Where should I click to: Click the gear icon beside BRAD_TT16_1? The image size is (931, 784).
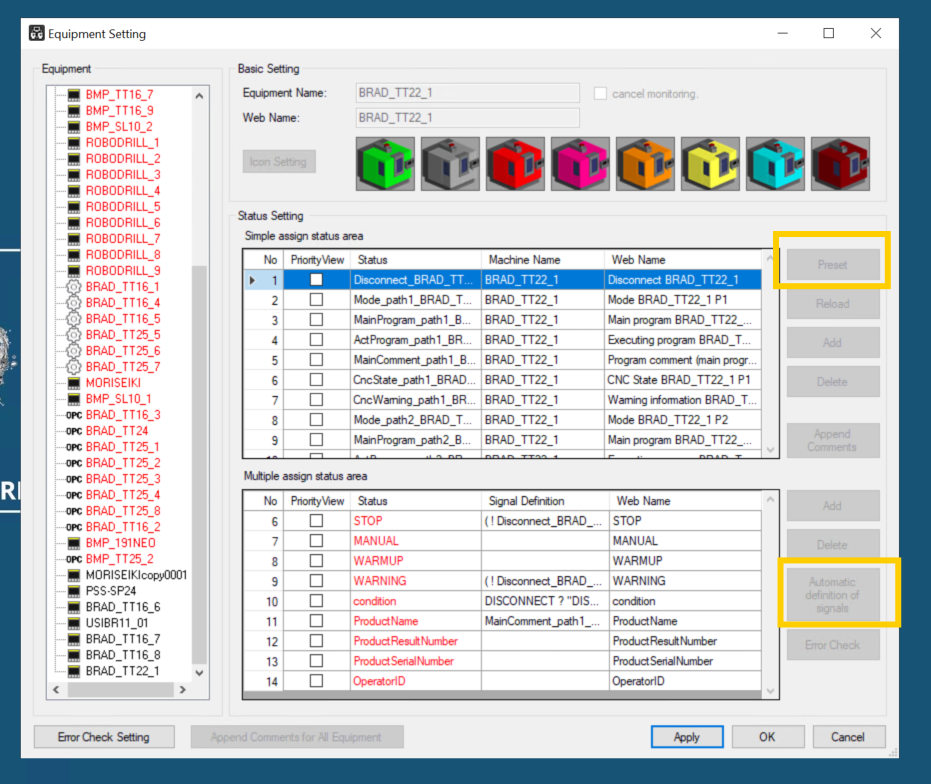point(74,287)
